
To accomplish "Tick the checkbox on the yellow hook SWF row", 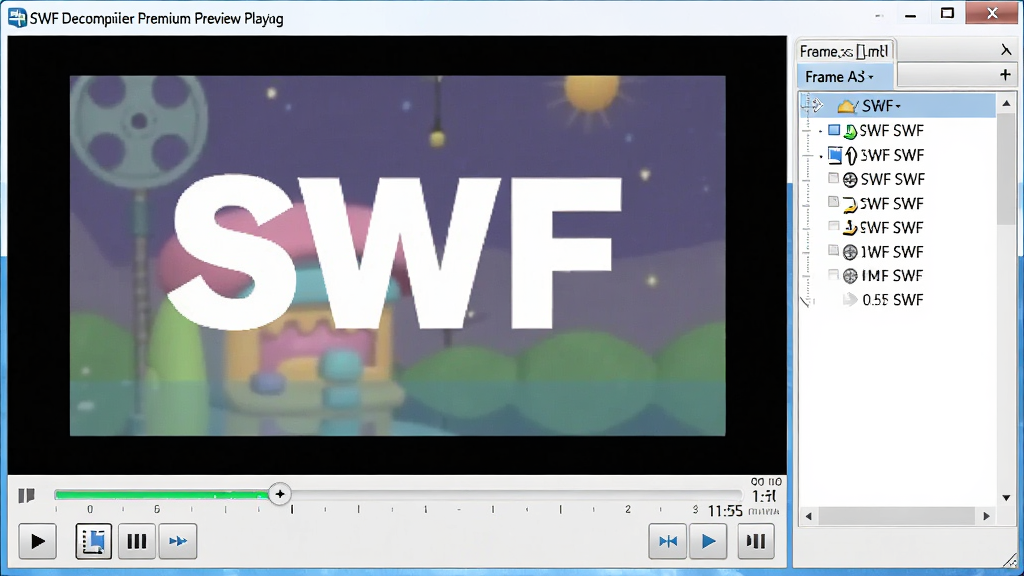I will pos(833,202).
